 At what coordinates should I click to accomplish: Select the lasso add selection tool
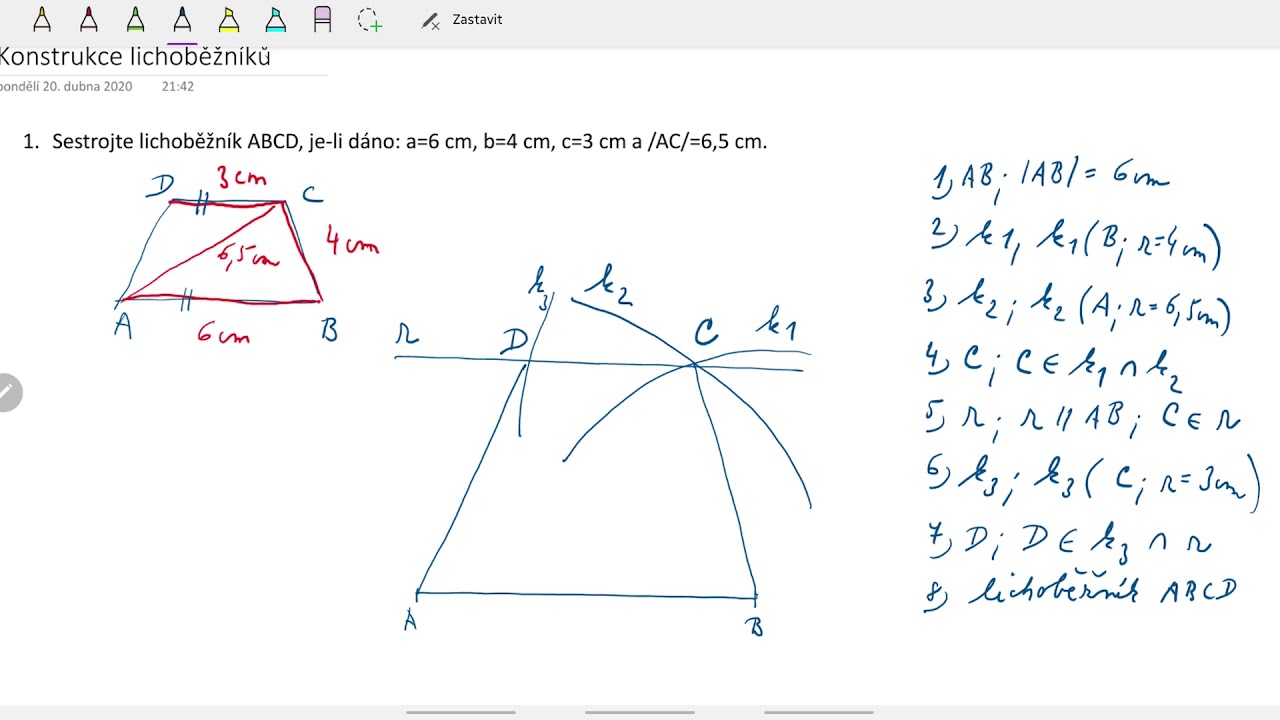click(x=370, y=20)
